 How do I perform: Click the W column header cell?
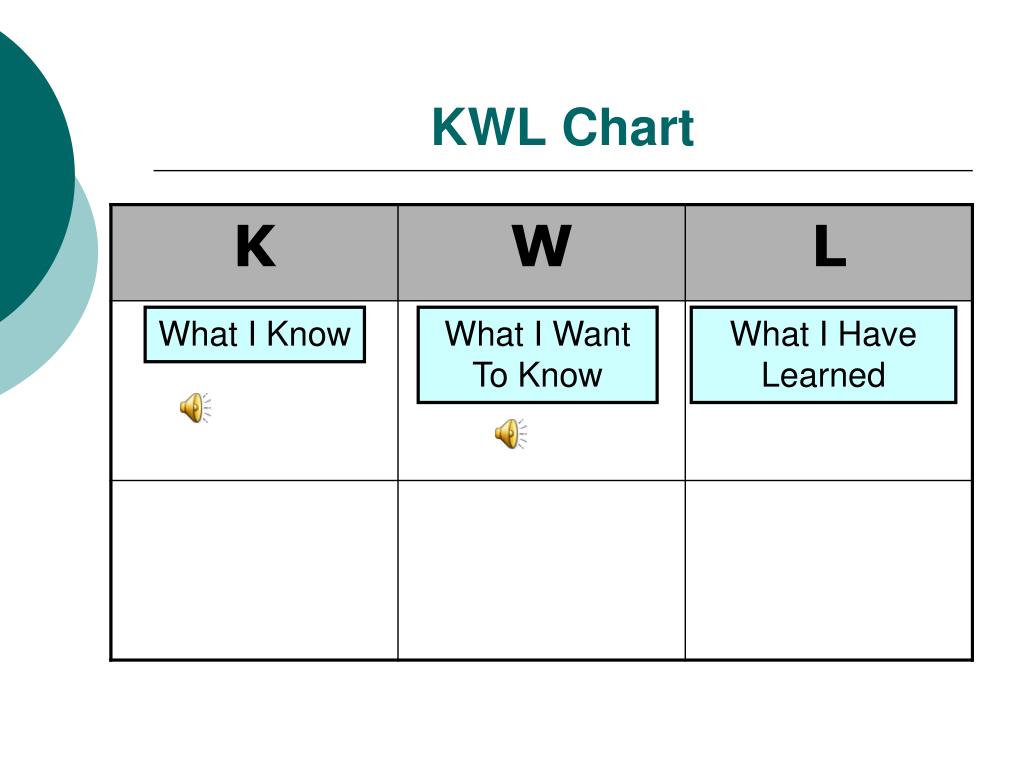click(541, 253)
